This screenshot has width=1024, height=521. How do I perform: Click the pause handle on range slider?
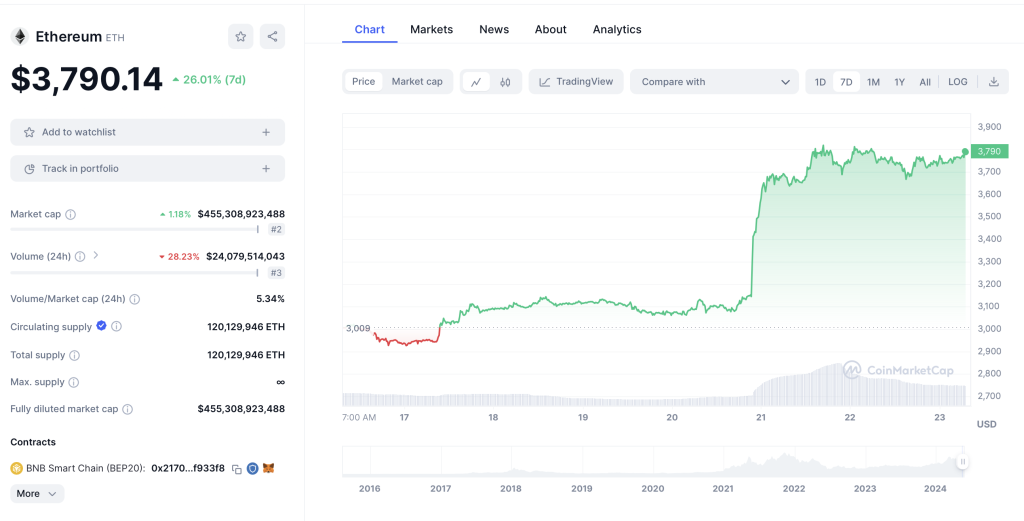tap(962, 462)
